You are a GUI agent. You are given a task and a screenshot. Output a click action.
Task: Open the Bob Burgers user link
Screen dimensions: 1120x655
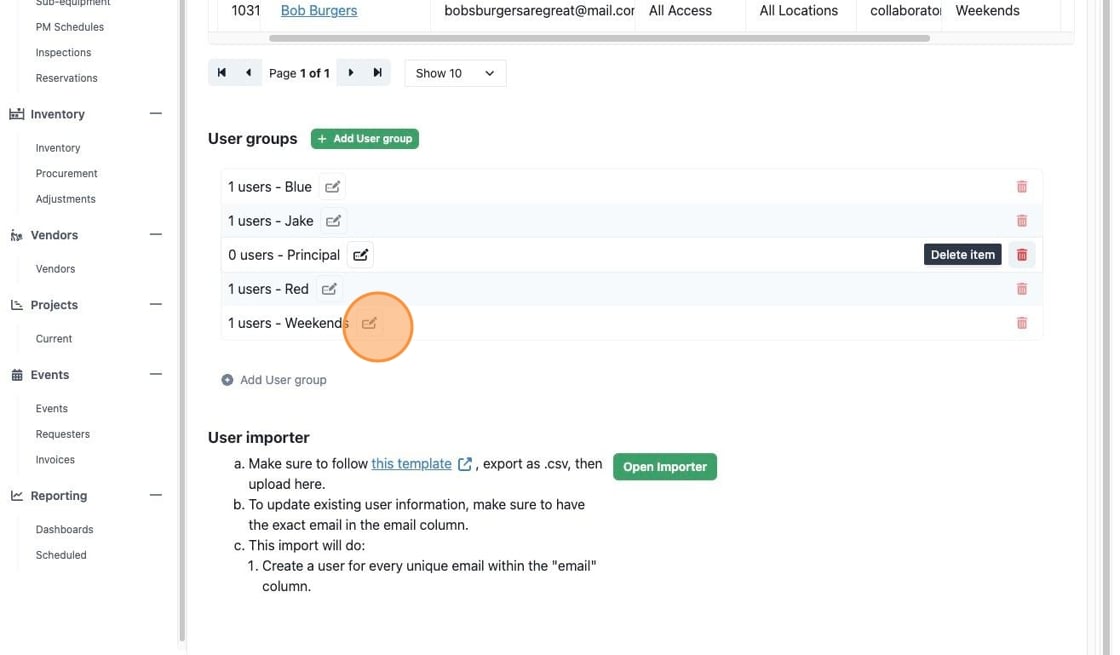point(319,11)
